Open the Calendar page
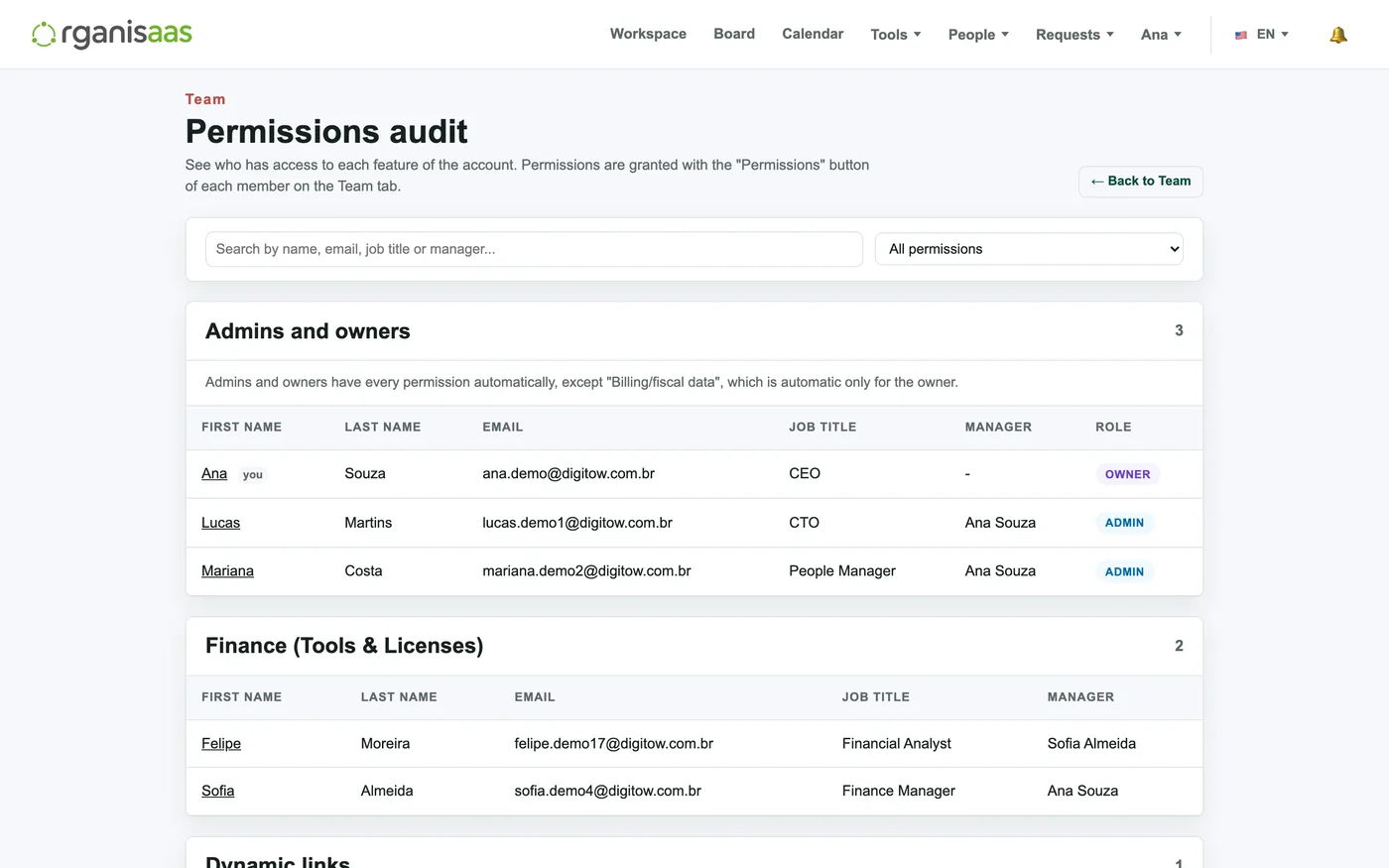This screenshot has width=1389, height=868. click(813, 34)
